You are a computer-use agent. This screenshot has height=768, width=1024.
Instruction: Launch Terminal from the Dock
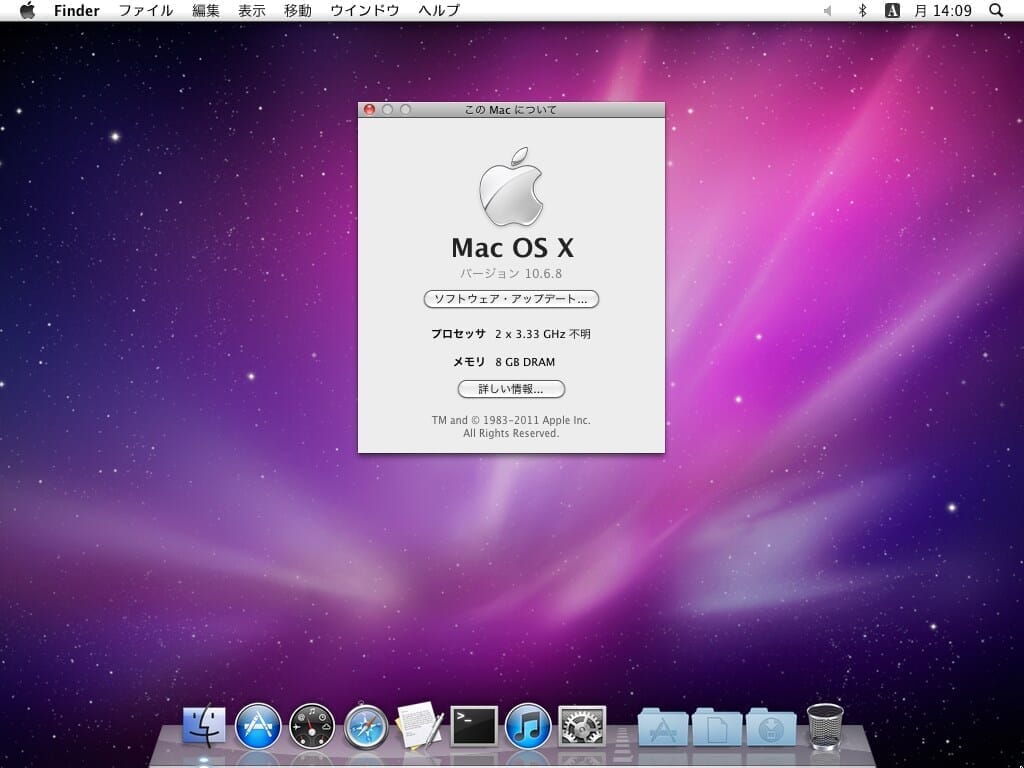tap(474, 726)
